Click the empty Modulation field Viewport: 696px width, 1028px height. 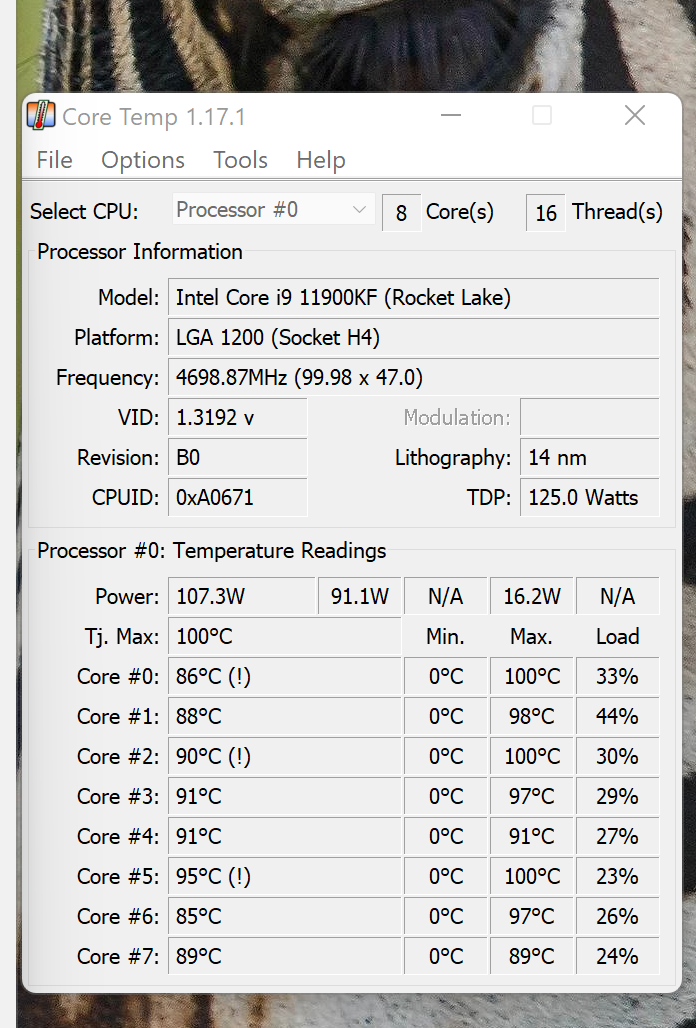coord(589,418)
